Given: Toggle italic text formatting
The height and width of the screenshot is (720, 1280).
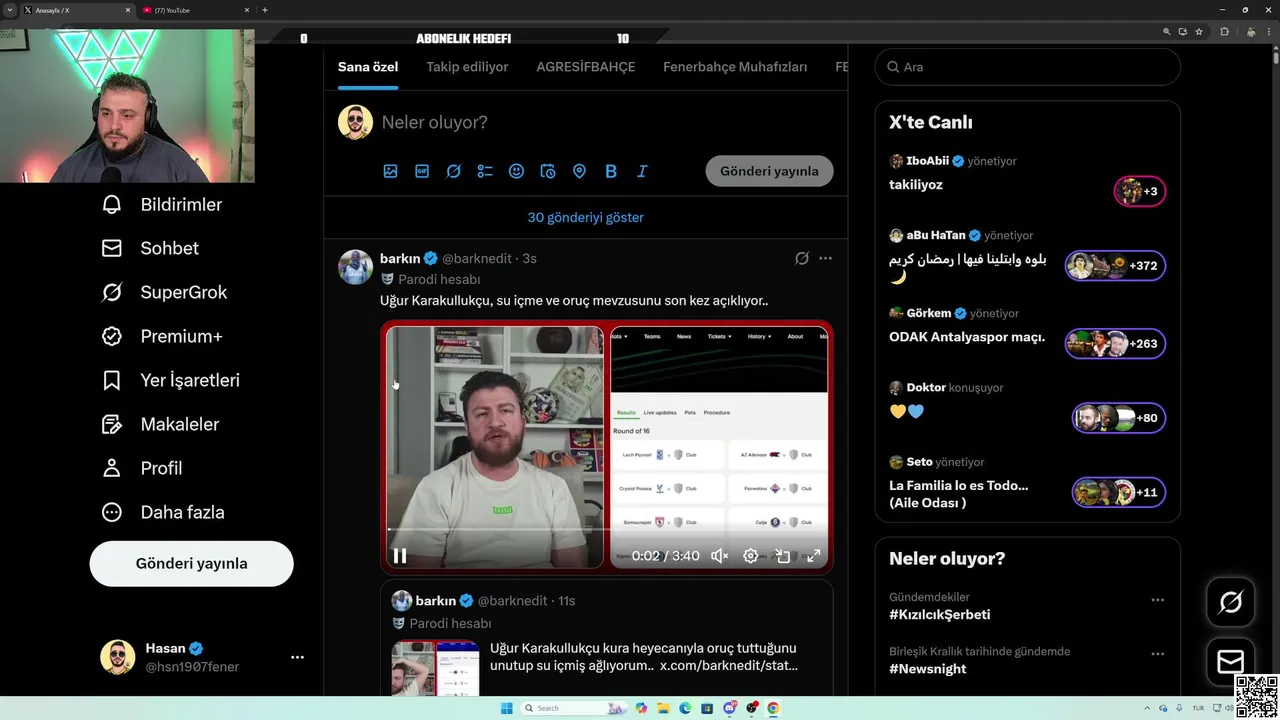Looking at the screenshot, I should (x=642, y=171).
